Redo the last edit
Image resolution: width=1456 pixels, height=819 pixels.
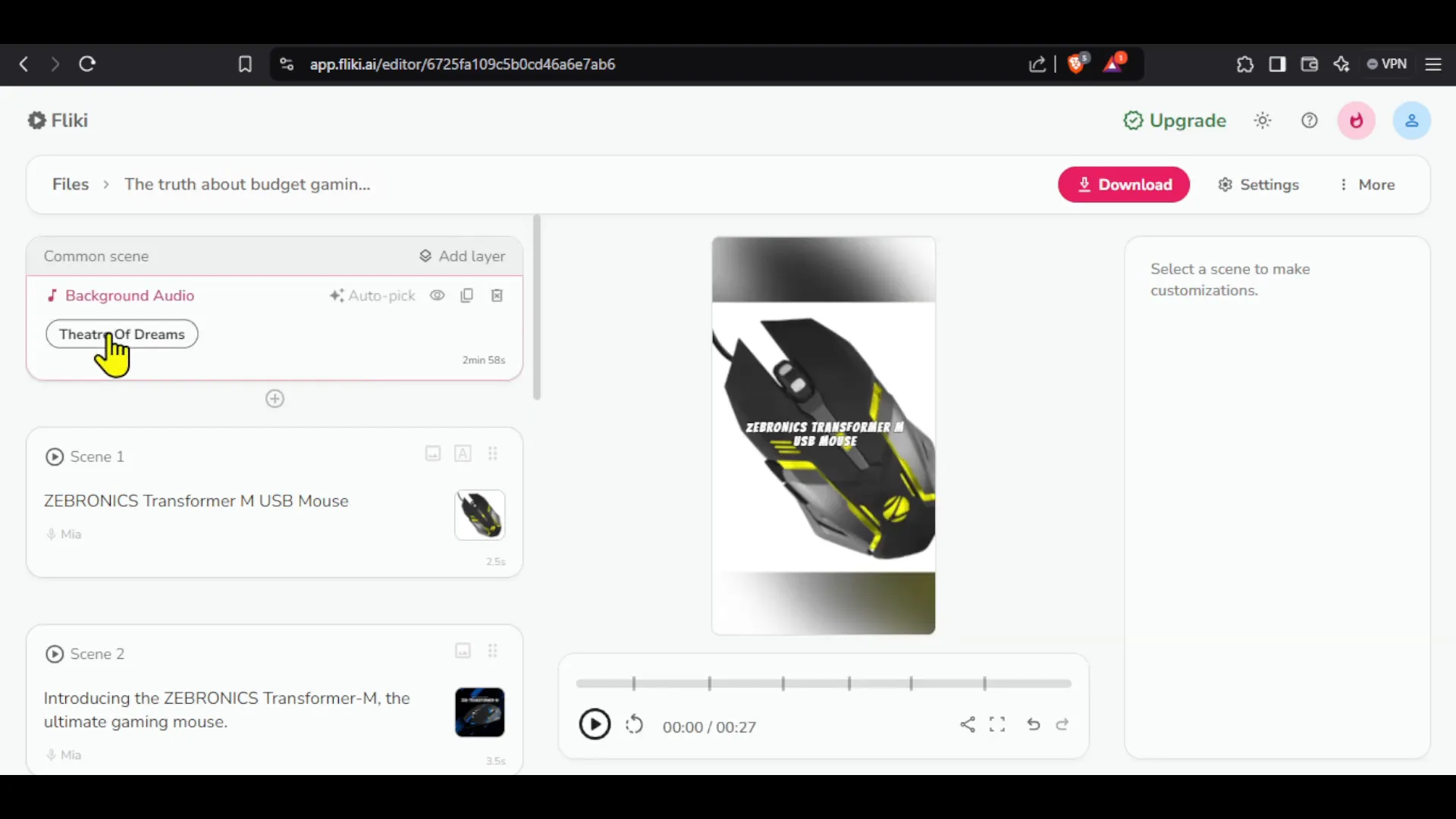1062,724
